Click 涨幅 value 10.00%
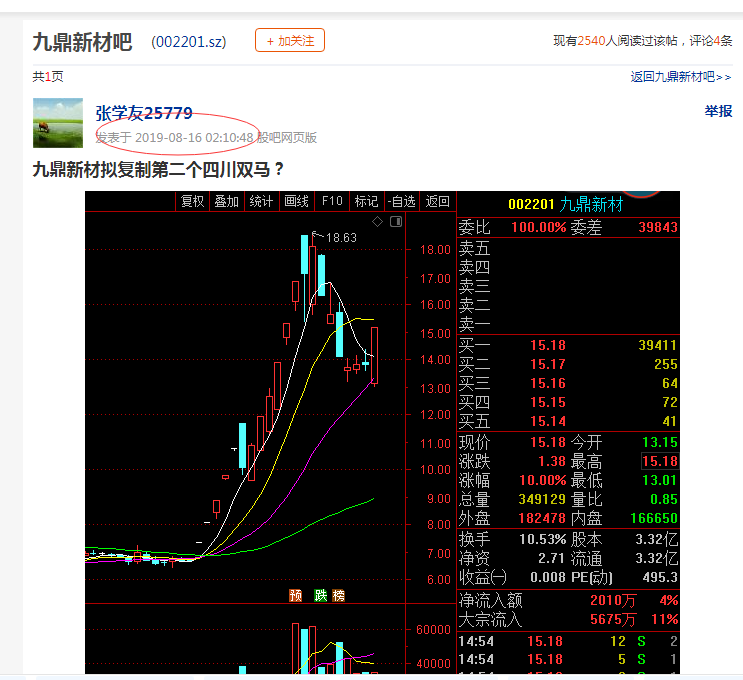743x680 pixels. coord(543,480)
